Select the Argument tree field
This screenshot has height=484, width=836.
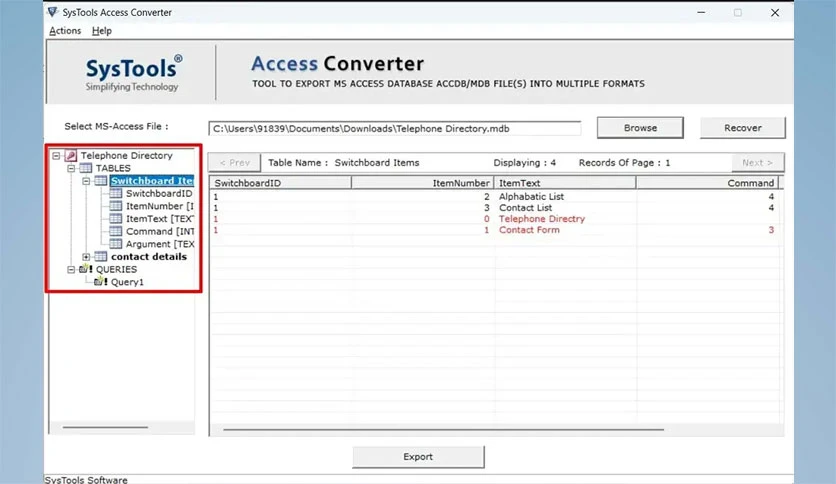159,244
